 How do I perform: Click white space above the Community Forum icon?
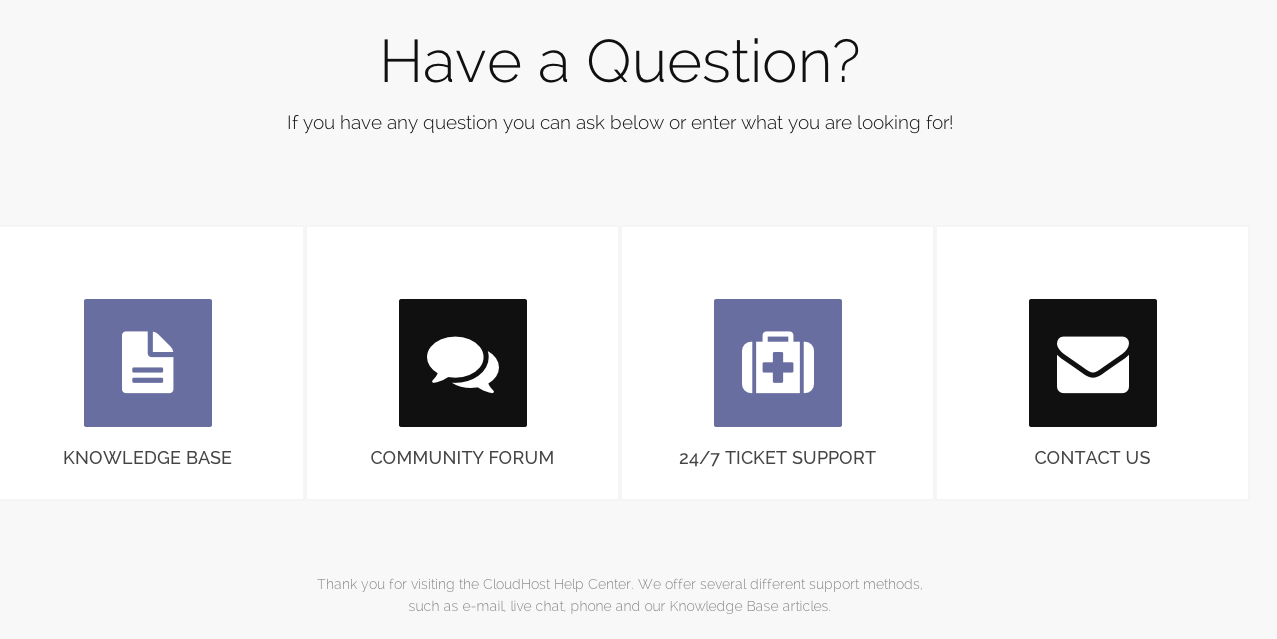[x=462, y=262]
